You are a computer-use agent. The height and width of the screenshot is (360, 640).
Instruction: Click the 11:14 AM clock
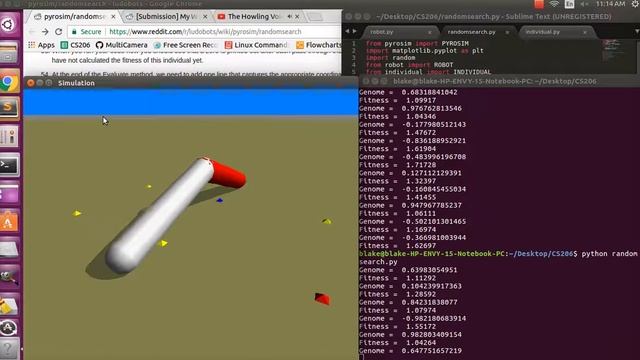610,4
